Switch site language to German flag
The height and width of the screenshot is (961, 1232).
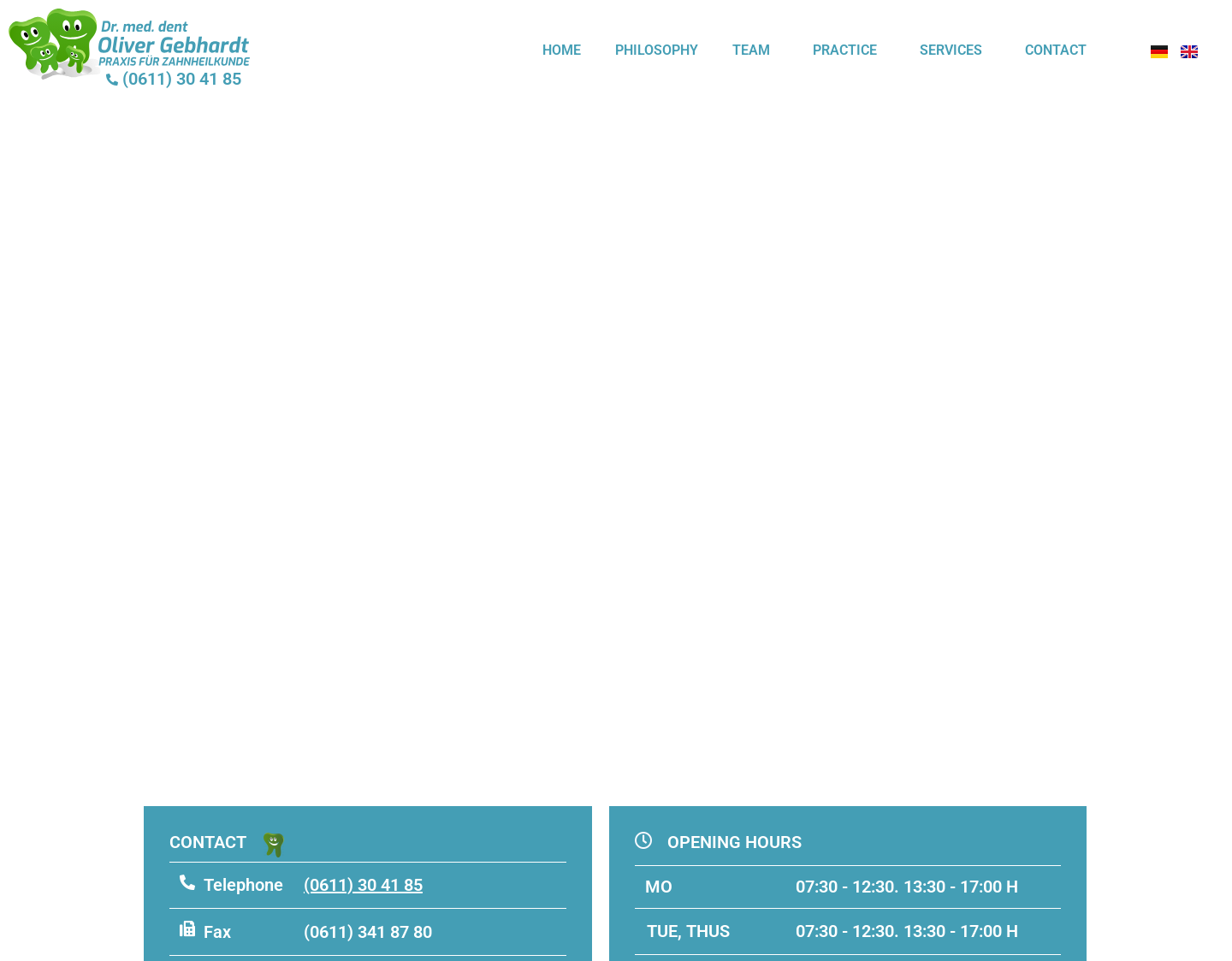(x=1159, y=51)
